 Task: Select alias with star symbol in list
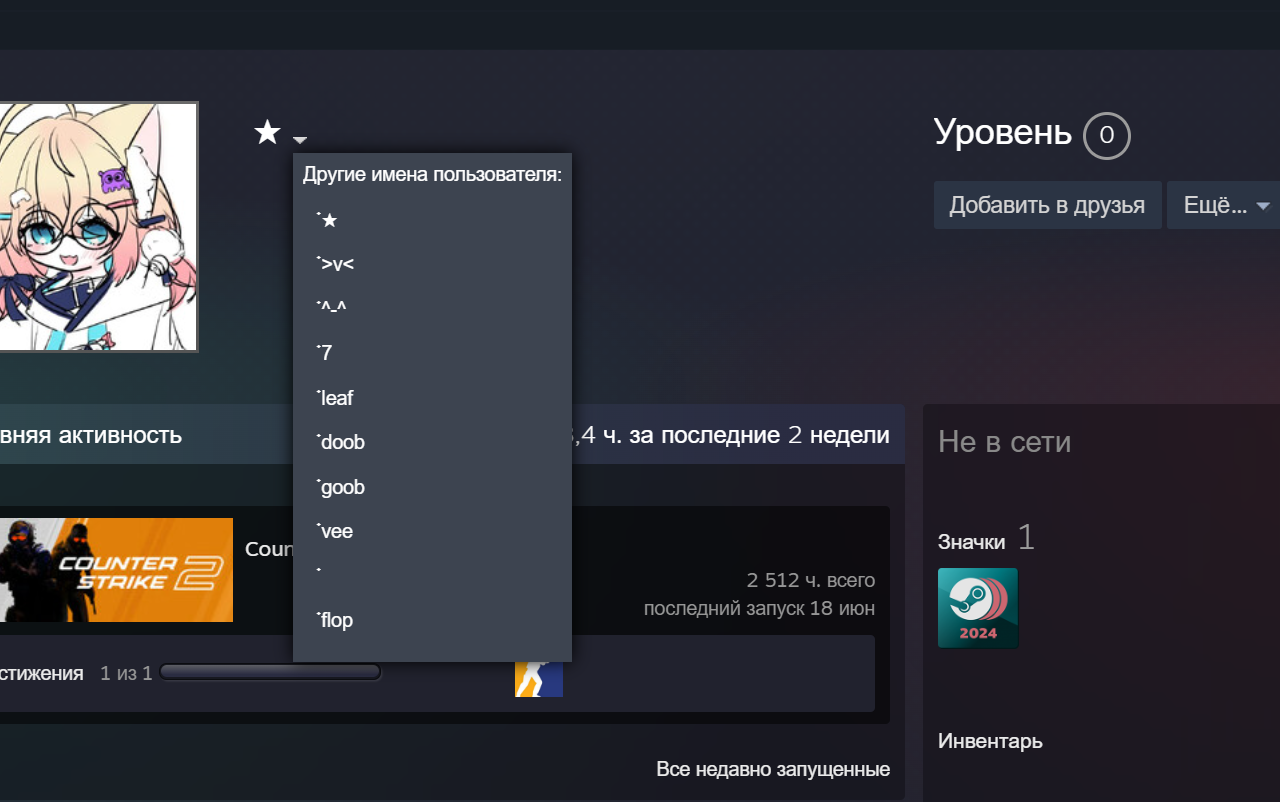tap(327, 220)
